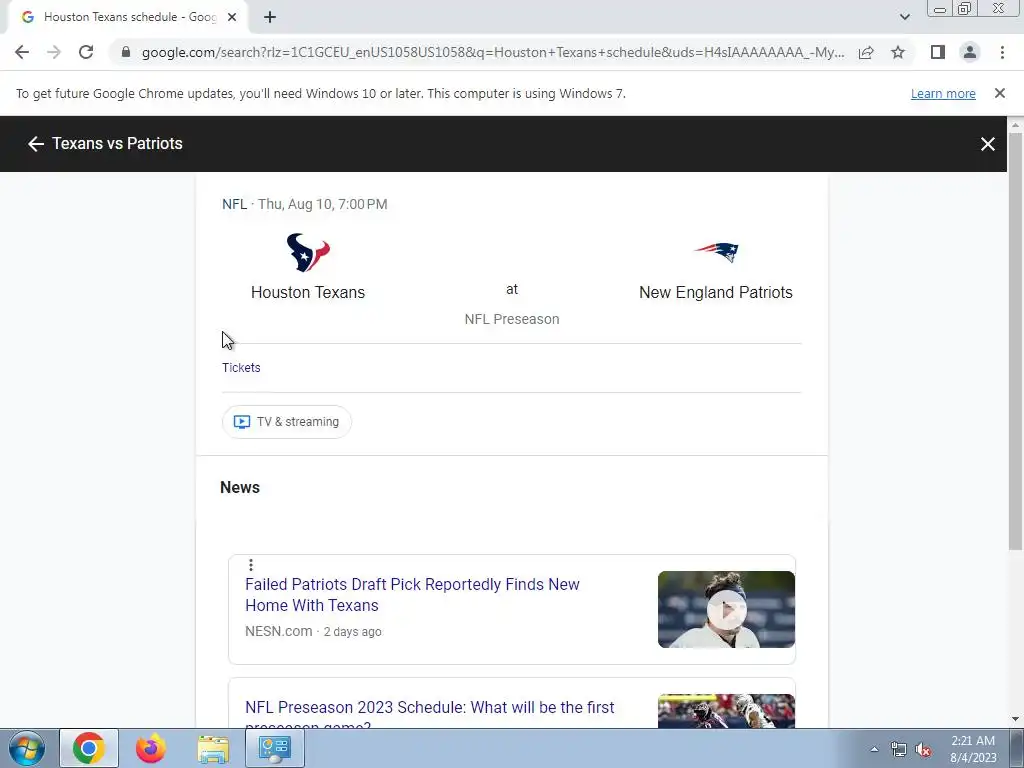
Task: Click the scrollbar down arrow
Action: pyautogui.click(x=1015, y=719)
